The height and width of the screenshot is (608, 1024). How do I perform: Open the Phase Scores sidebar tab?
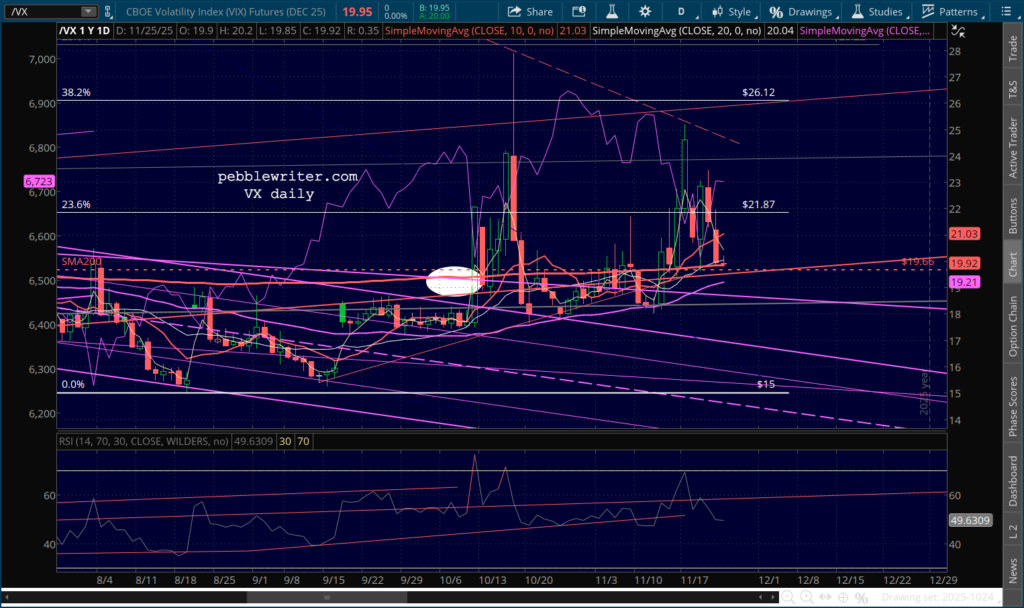tap(1013, 406)
